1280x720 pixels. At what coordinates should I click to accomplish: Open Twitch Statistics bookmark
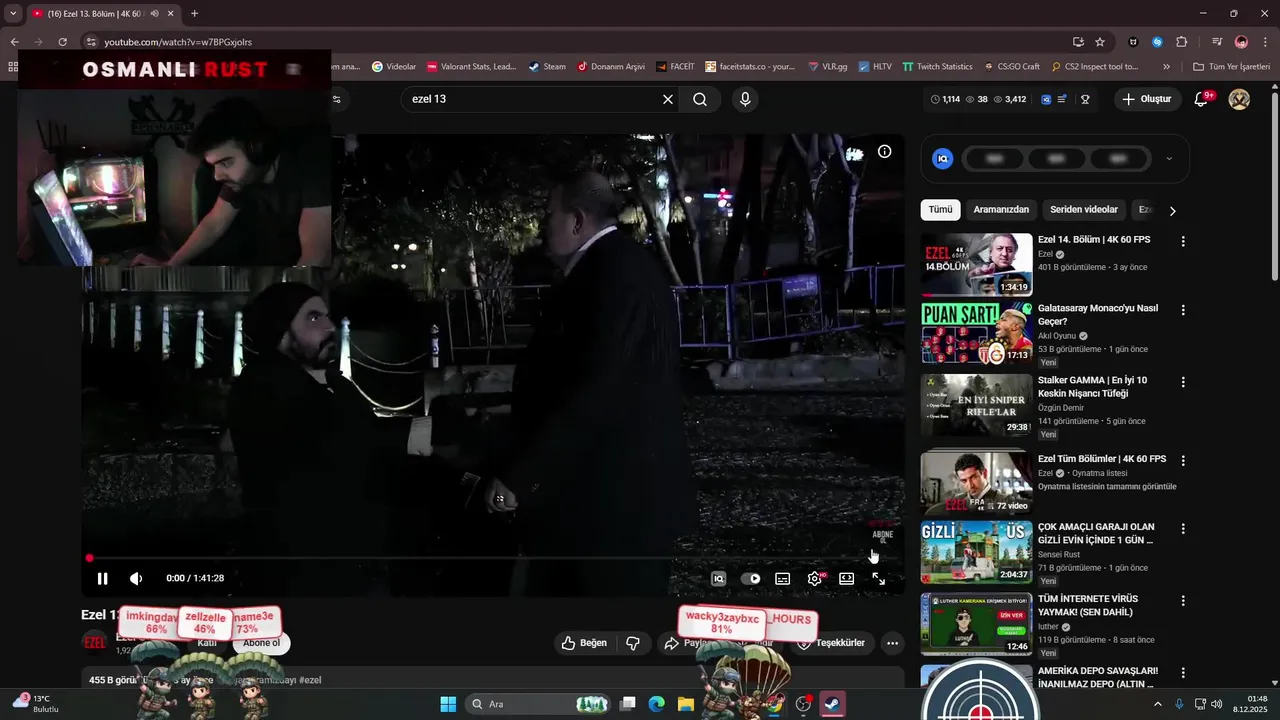coord(937,67)
